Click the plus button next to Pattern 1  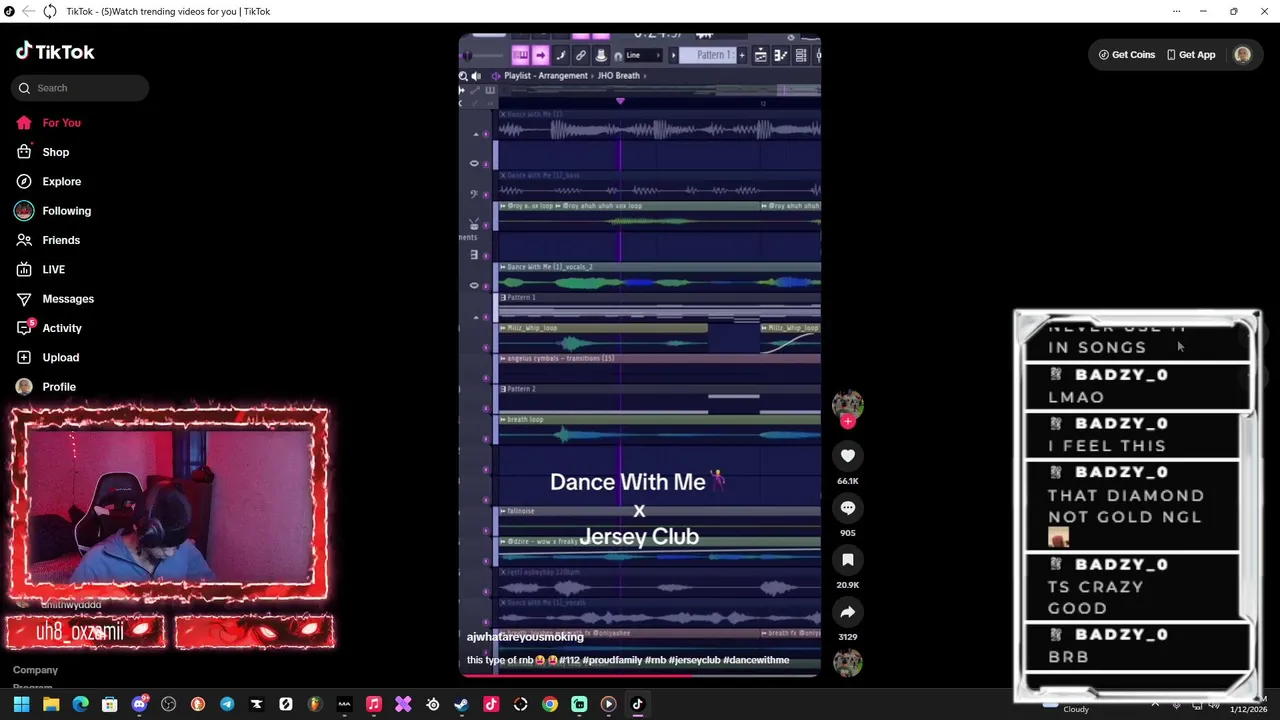(742, 55)
